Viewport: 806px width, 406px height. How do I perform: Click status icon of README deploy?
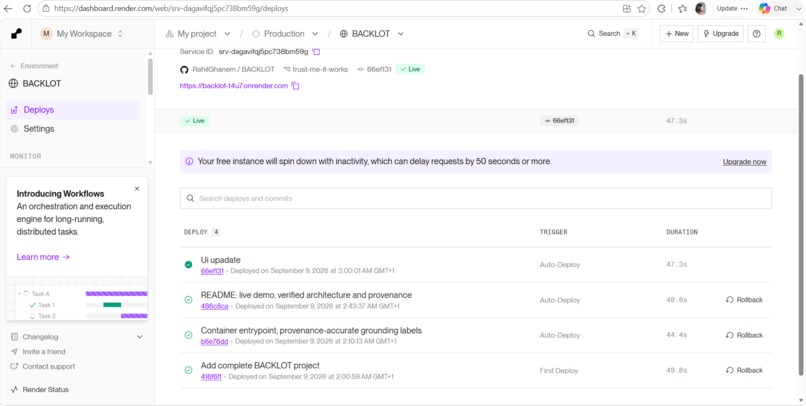click(x=189, y=300)
